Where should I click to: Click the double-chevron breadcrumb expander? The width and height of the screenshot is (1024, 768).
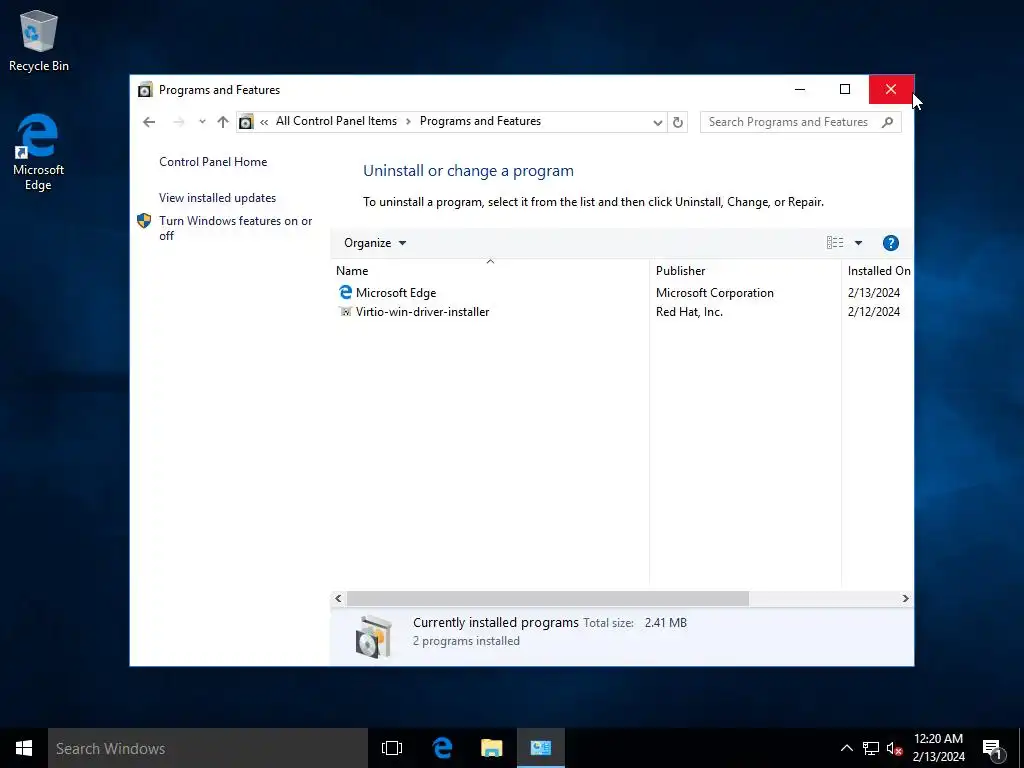(264, 122)
